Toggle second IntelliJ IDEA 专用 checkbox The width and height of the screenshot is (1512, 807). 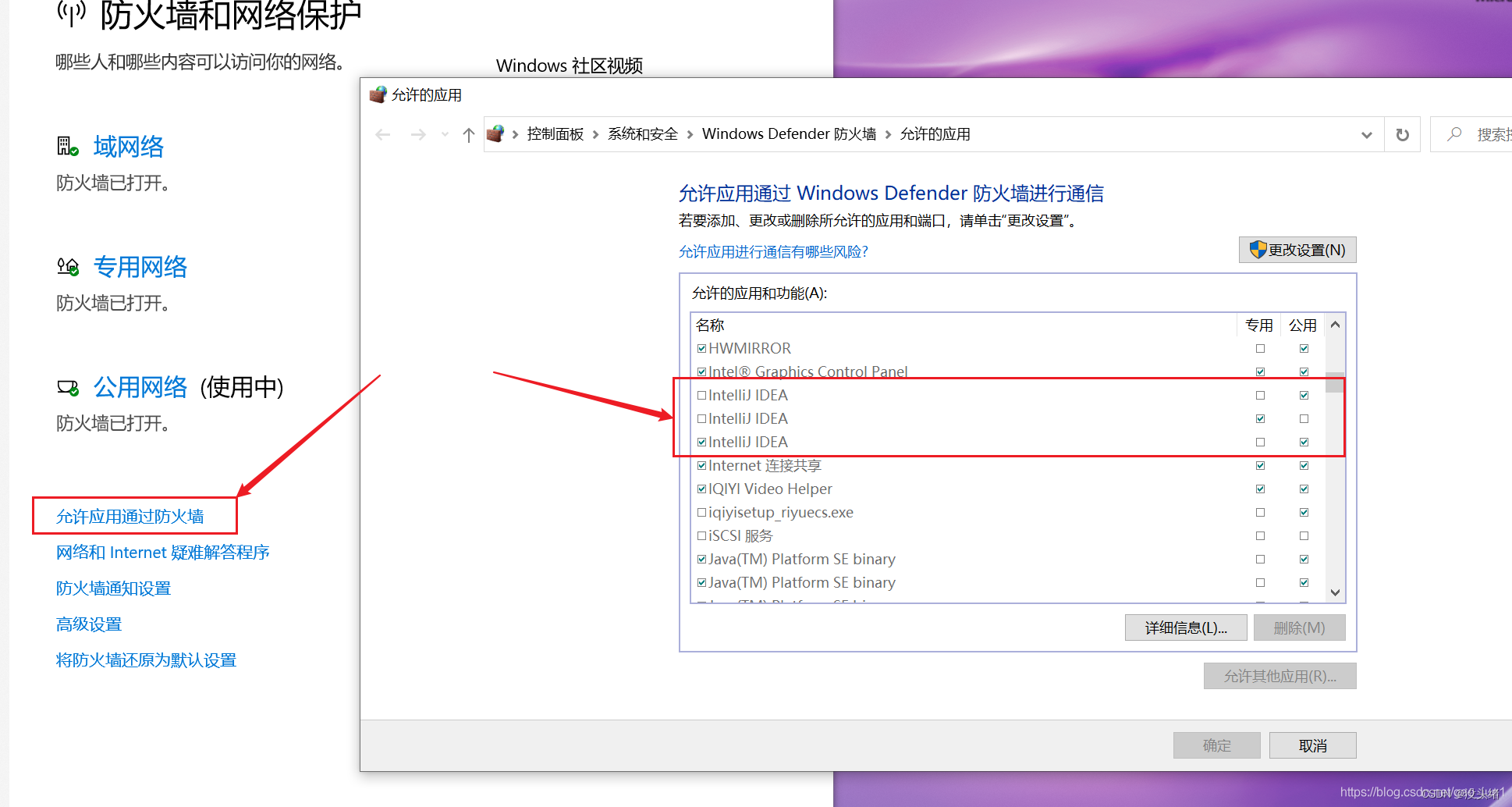(1260, 418)
